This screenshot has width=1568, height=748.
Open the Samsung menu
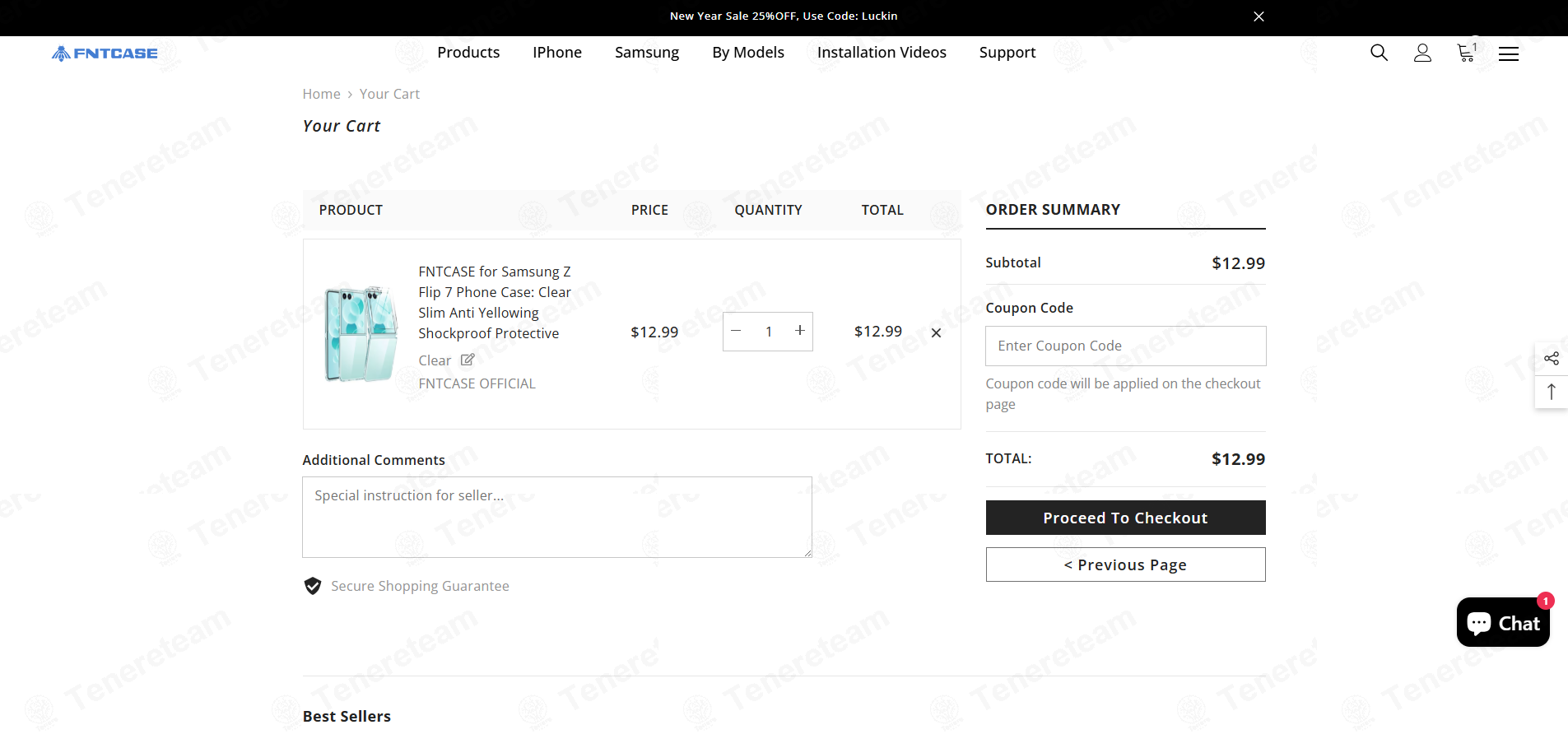647,53
